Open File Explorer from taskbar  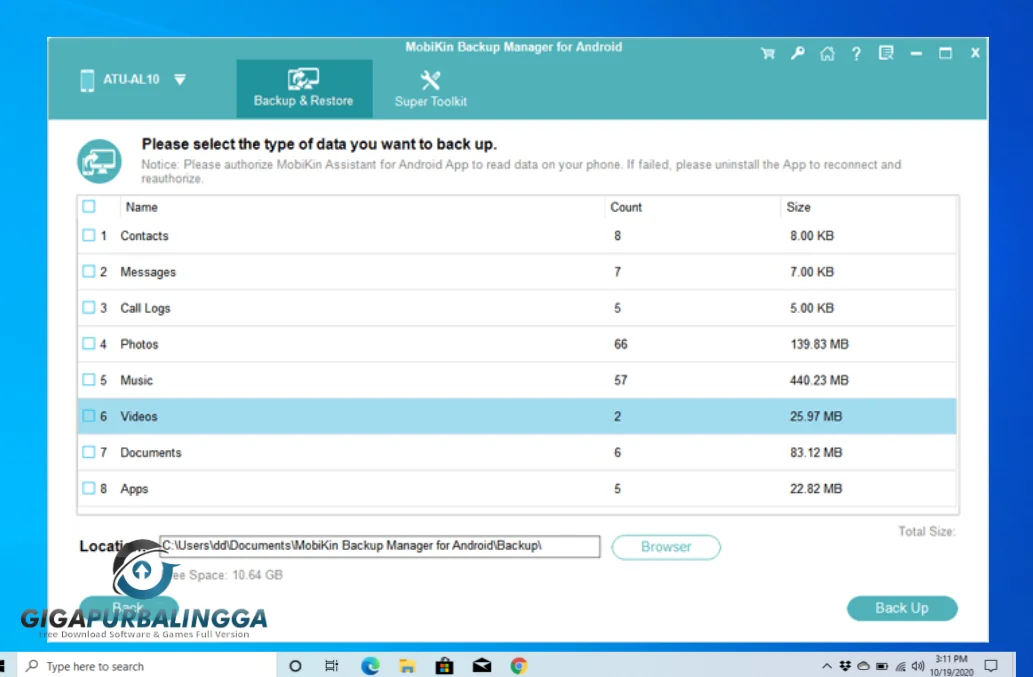tap(407, 666)
